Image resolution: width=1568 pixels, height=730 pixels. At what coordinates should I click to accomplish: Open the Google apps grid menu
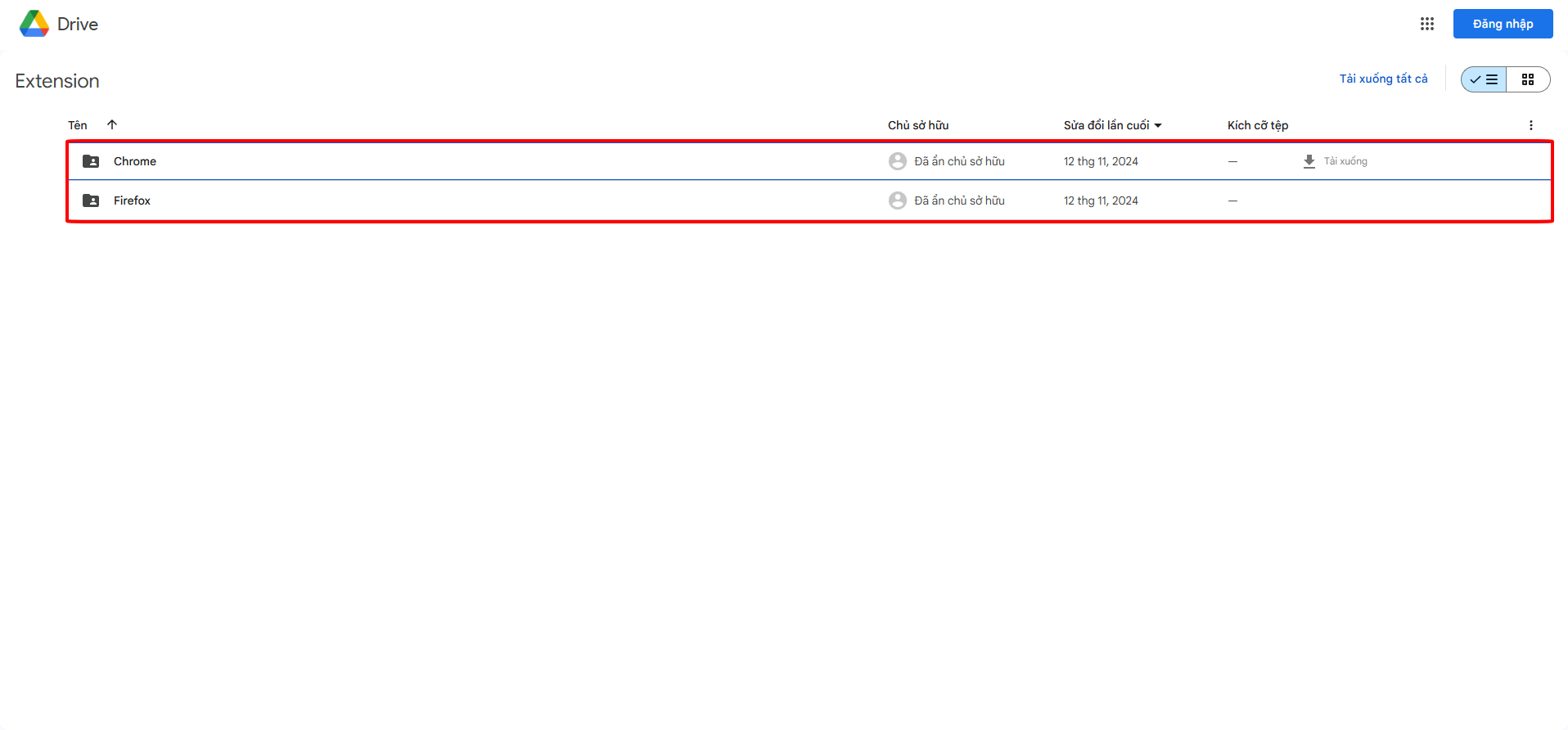pyautogui.click(x=1427, y=24)
